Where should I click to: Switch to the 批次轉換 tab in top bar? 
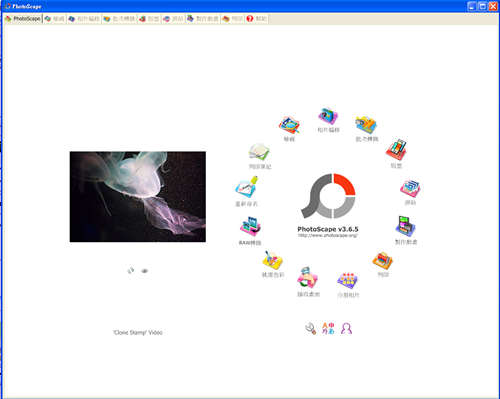pos(119,19)
